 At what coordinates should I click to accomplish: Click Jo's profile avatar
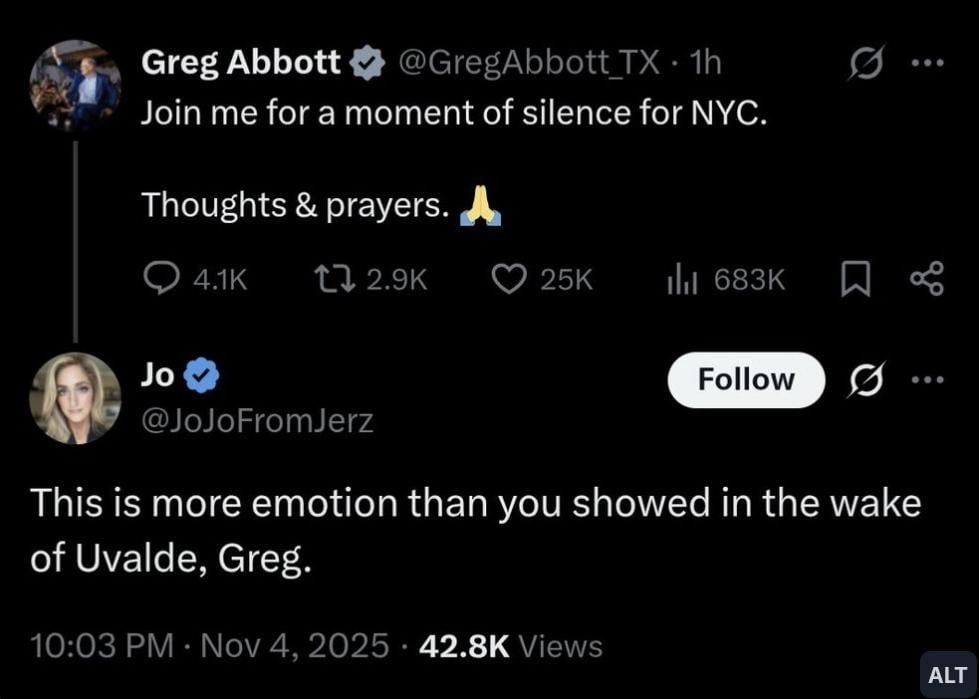[75, 397]
